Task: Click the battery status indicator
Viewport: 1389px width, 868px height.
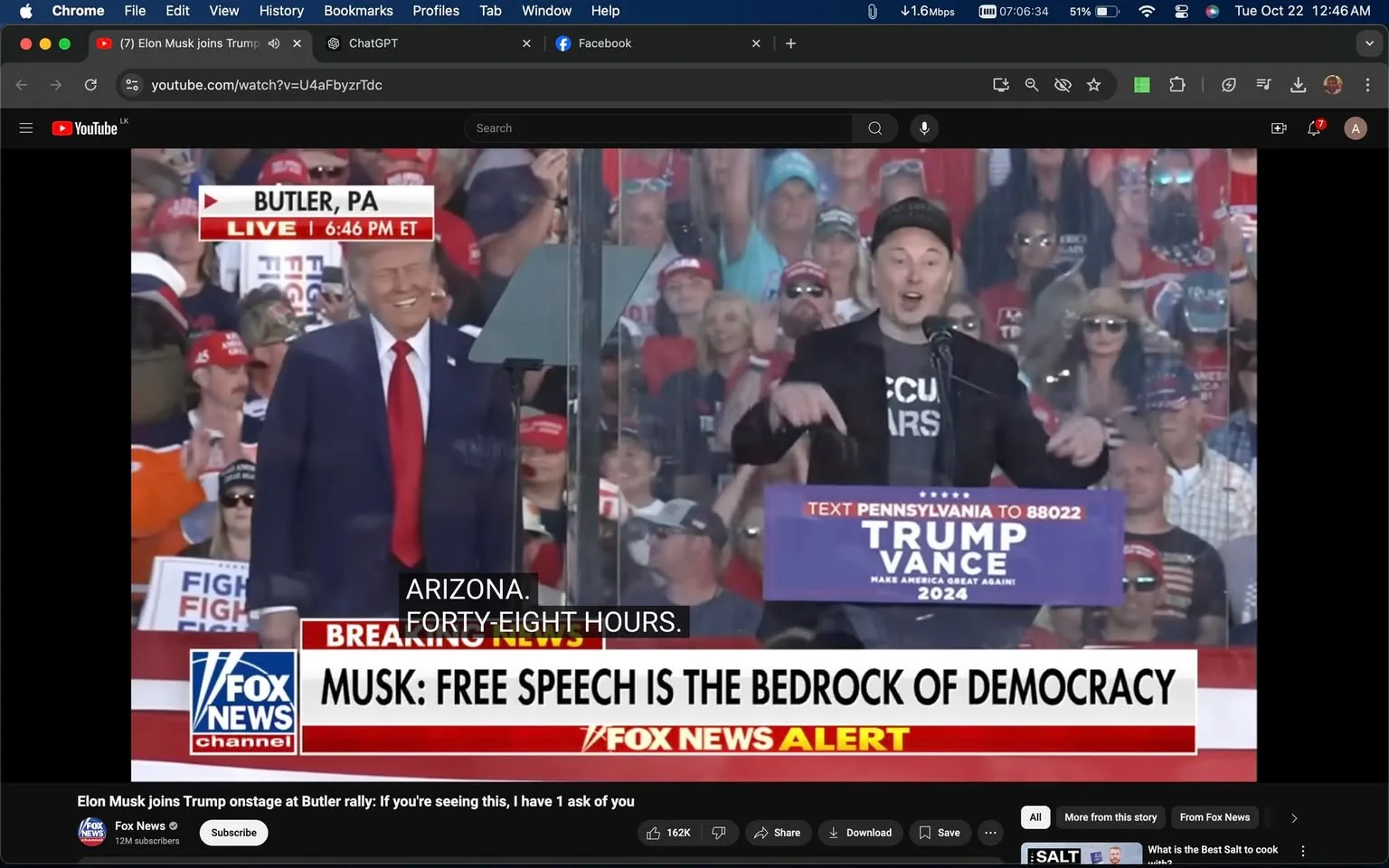Action: coord(1094,11)
